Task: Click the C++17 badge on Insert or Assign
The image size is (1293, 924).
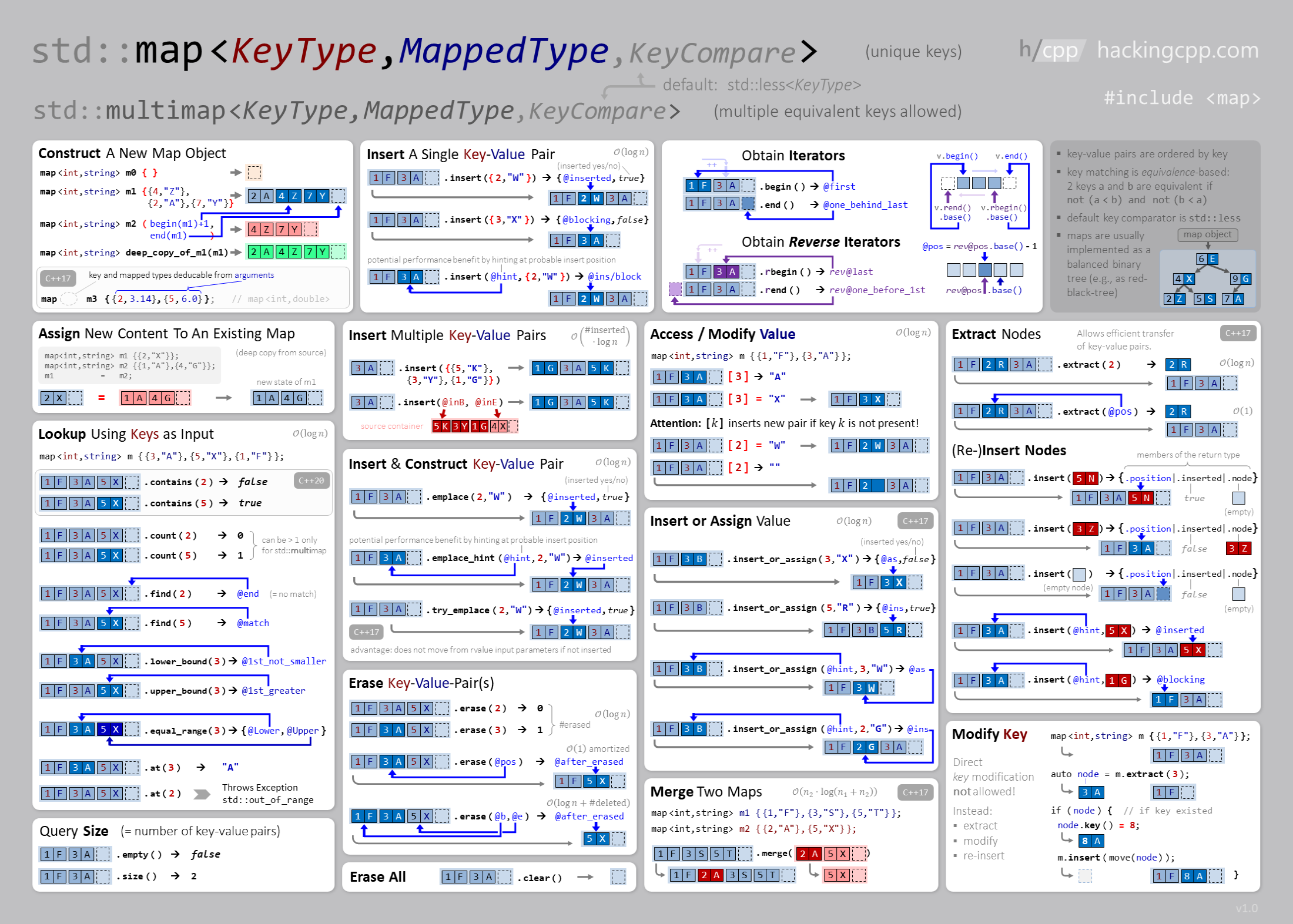Action: (915, 520)
